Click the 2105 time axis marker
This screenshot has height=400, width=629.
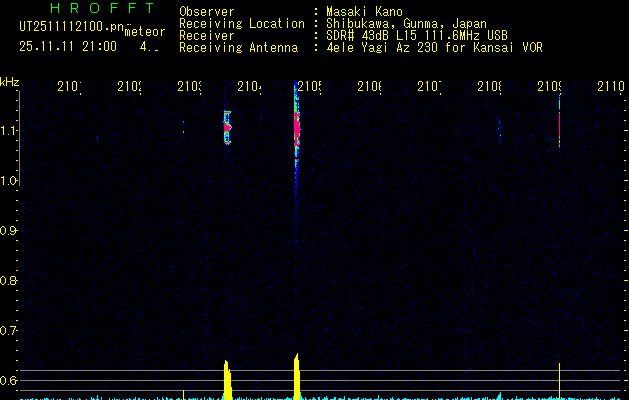tap(310, 86)
